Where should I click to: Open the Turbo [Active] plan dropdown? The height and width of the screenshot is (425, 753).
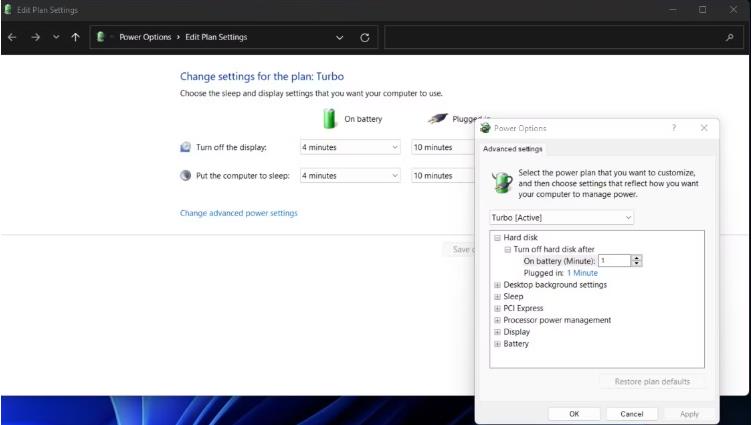point(561,218)
